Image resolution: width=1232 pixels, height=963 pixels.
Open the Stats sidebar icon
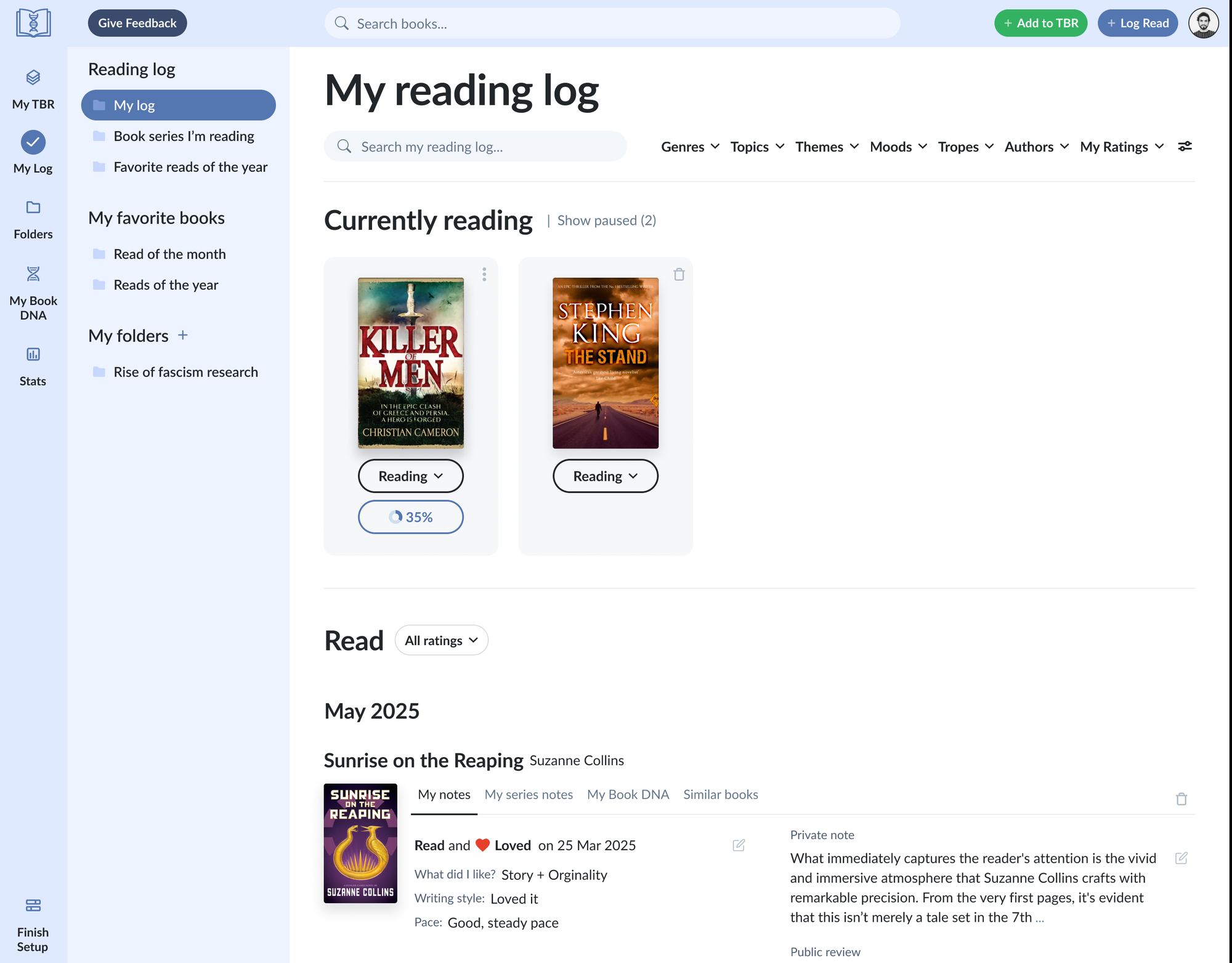coord(33,367)
